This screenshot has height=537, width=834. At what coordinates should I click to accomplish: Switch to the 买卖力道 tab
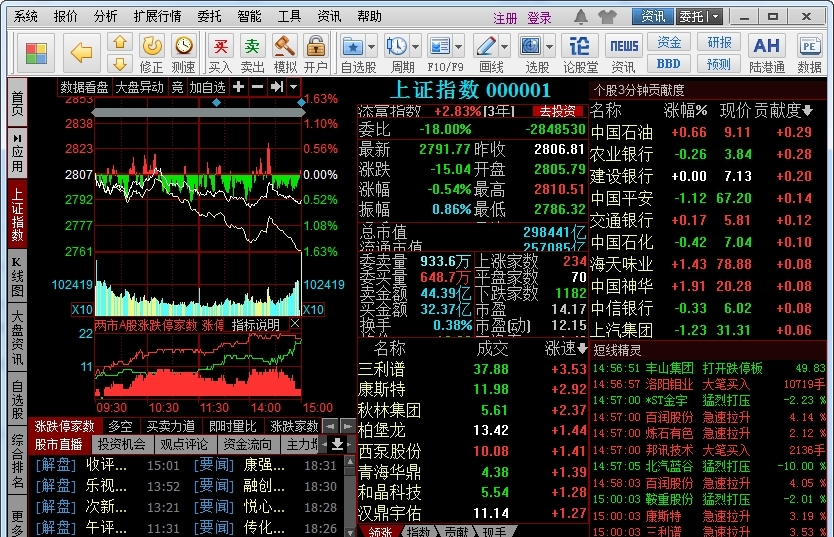coord(171,426)
